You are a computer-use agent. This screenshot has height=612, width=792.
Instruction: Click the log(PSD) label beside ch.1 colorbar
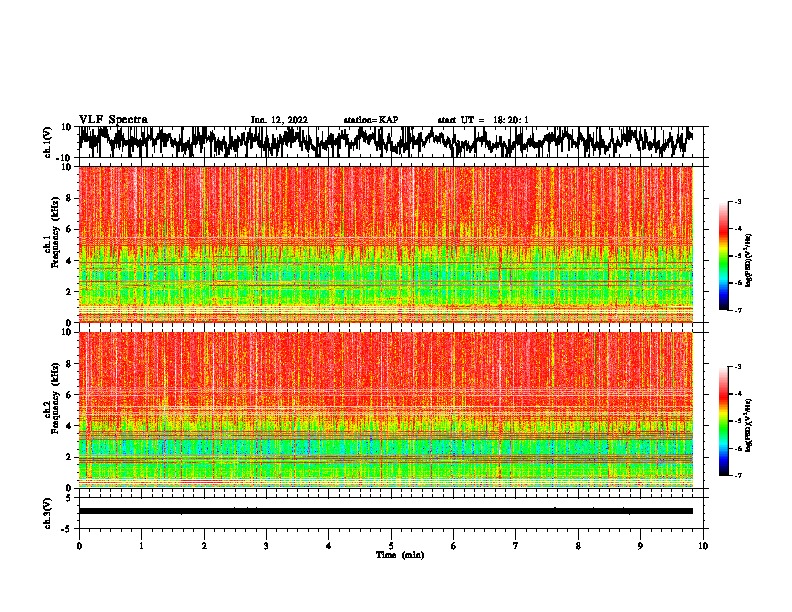point(749,260)
